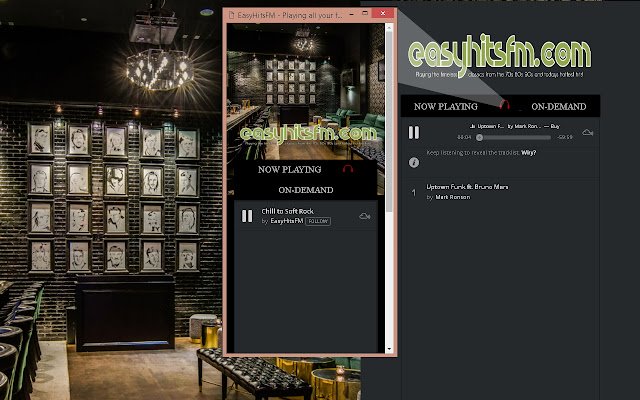Click the progress bar track to seek
The height and width of the screenshot is (400, 640).
(x=514, y=138)
